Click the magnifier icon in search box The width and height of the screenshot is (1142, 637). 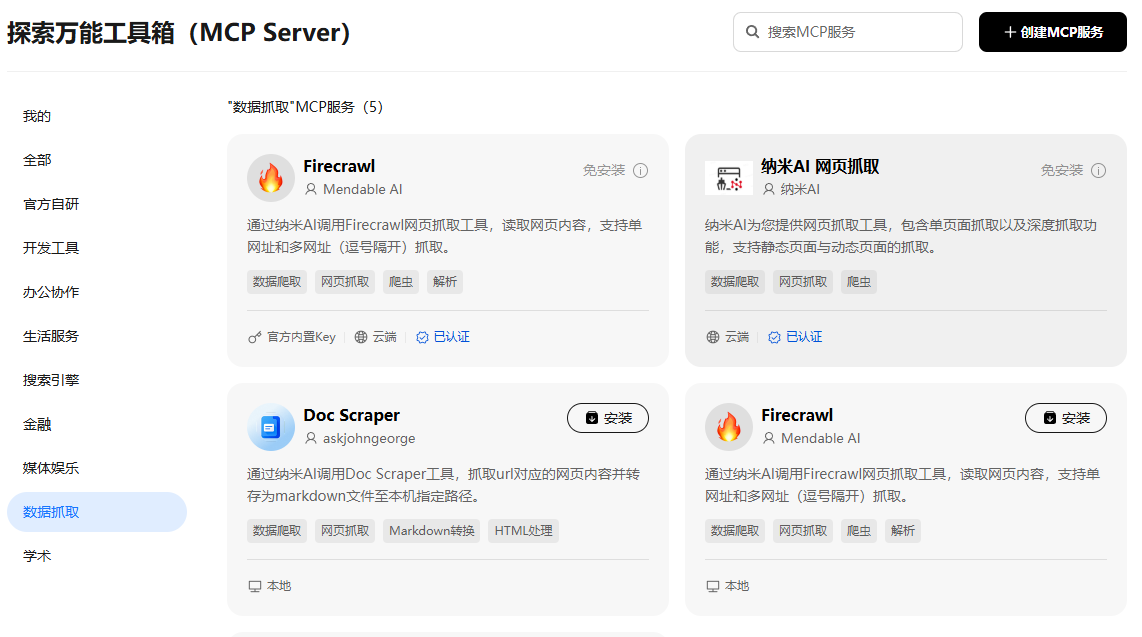(x=752, y=32)
